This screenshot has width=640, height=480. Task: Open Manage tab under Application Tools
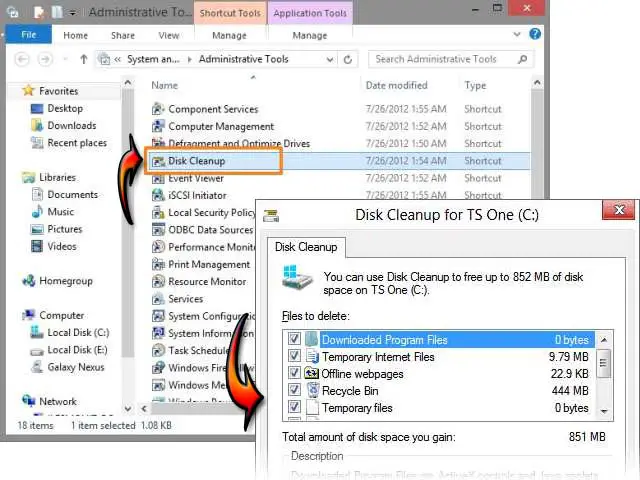[310, 36]
